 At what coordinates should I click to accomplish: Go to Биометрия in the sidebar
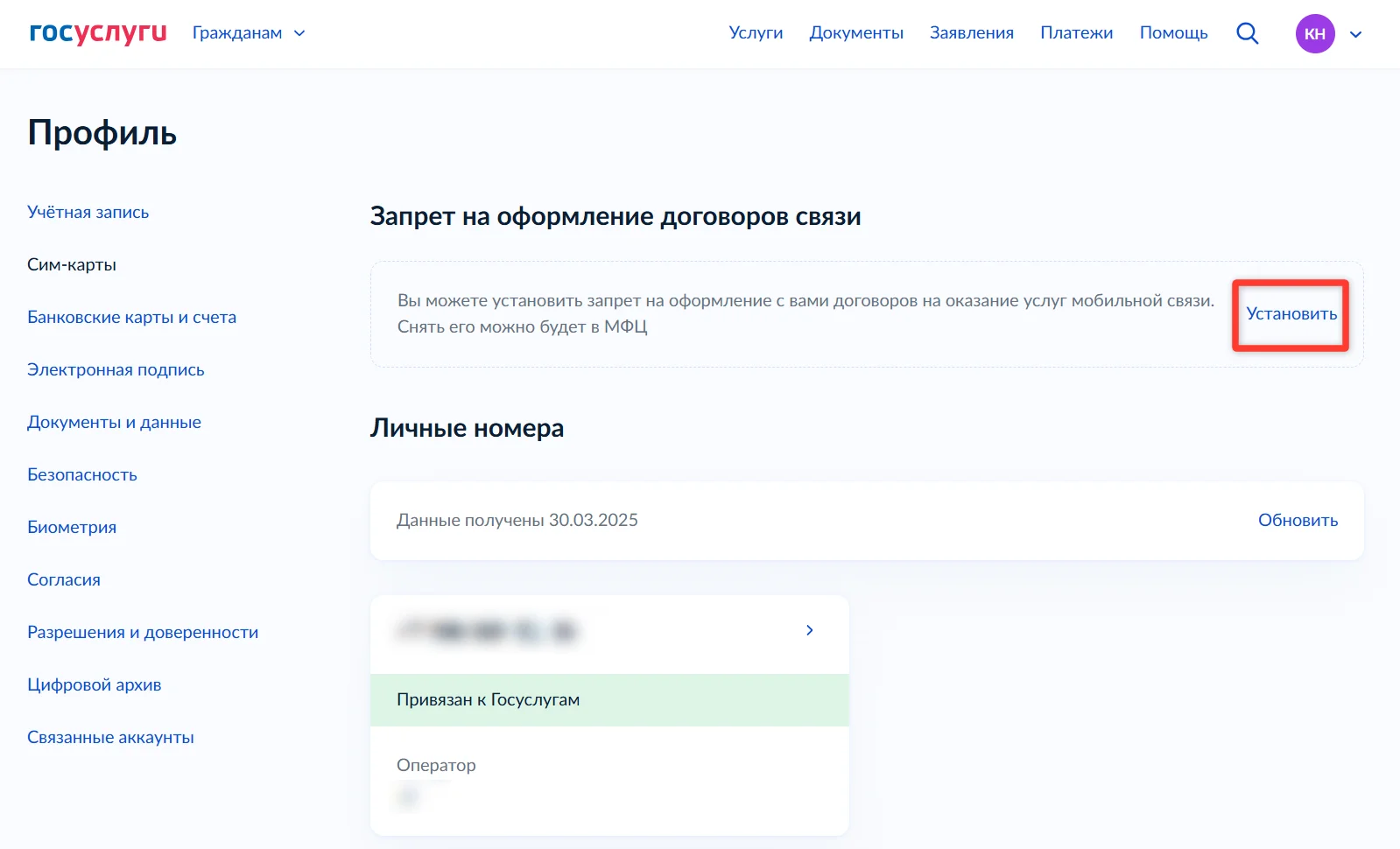click(x=72, y=527)
